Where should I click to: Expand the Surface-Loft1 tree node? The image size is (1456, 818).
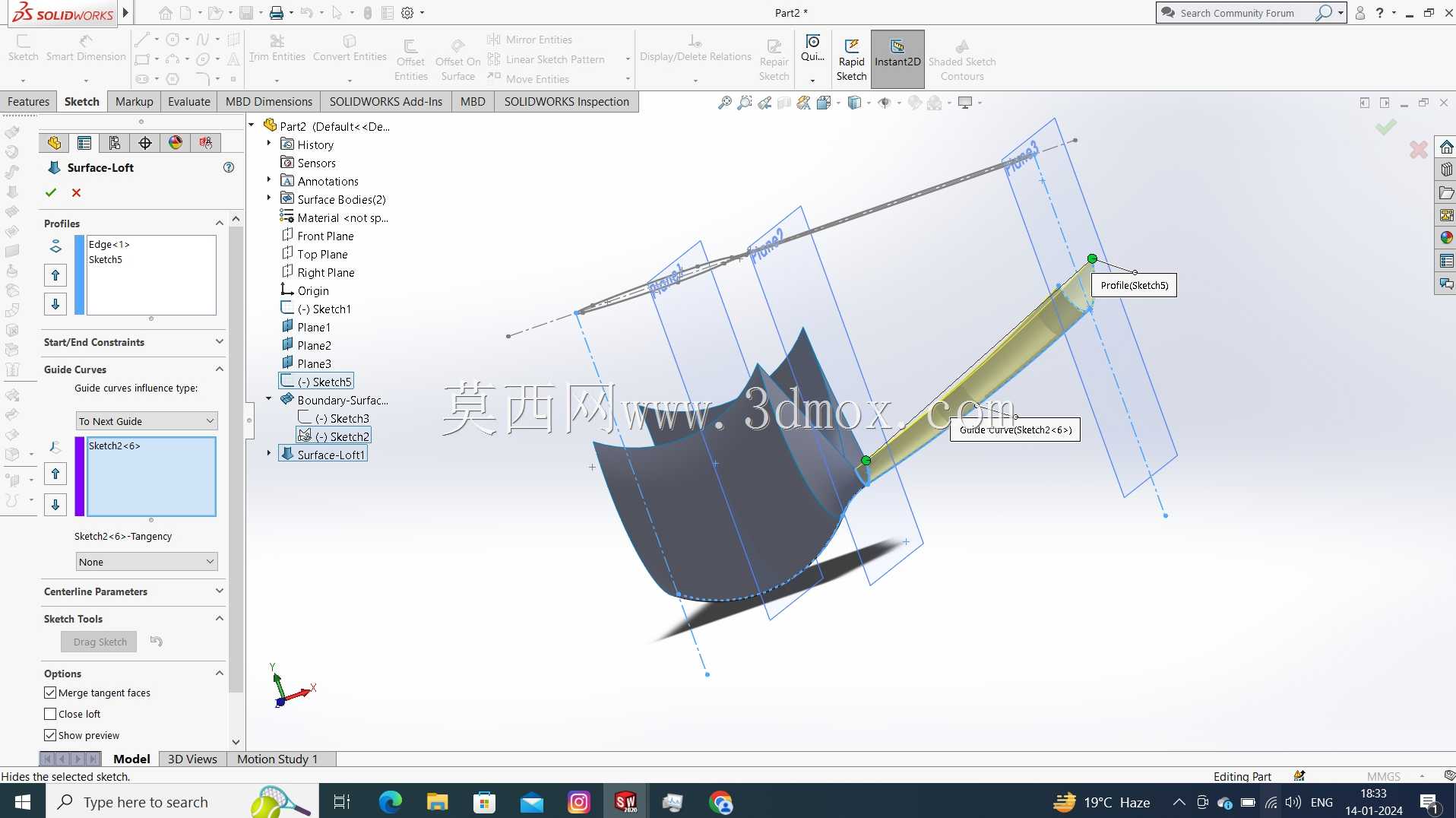pos(268,453)
